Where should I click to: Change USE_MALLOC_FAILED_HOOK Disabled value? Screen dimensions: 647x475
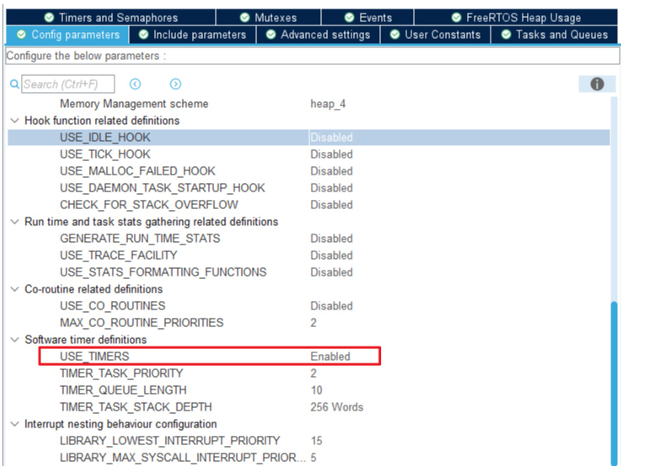coord(332,171)
